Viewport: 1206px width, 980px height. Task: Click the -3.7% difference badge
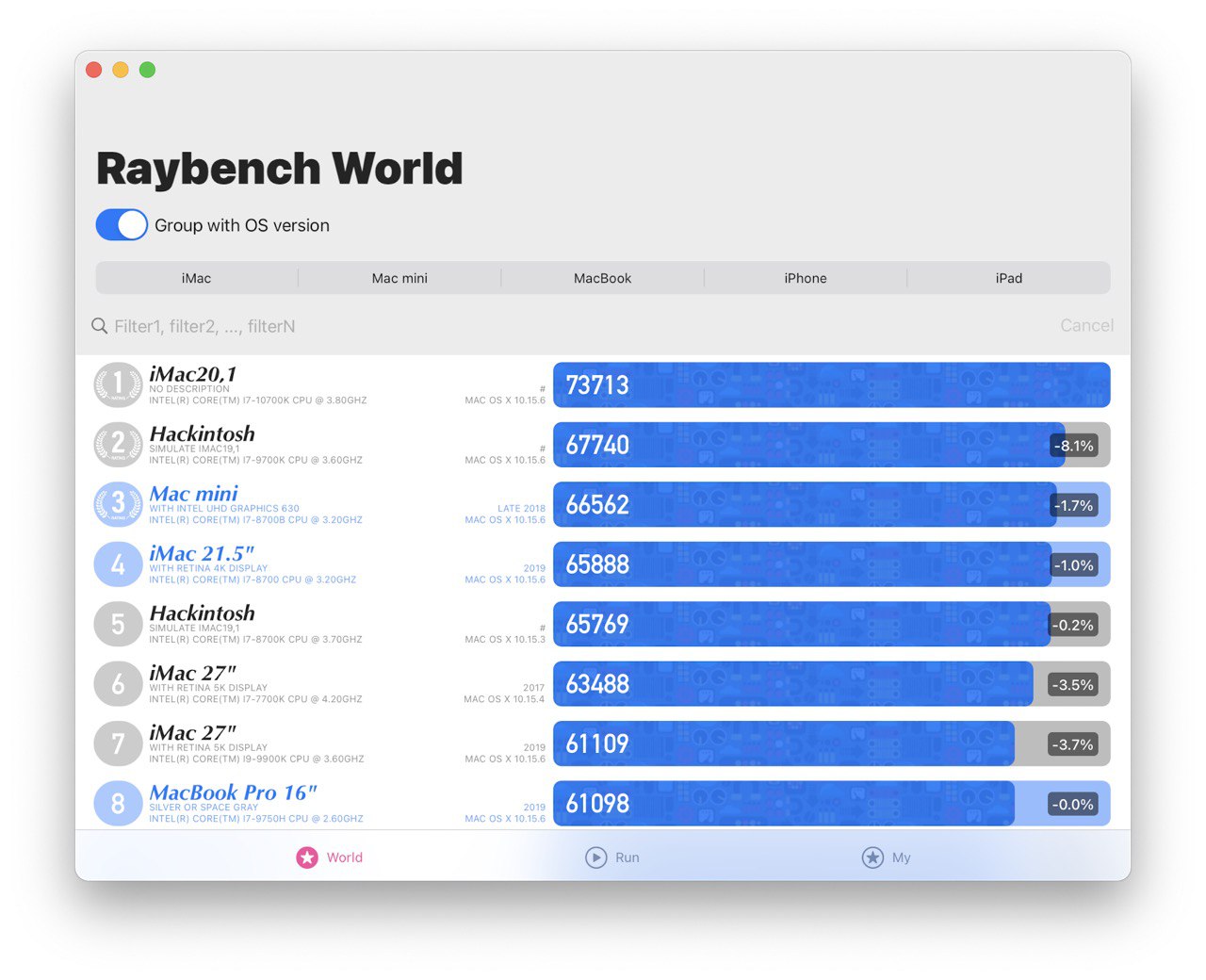tap(1073, 744)
